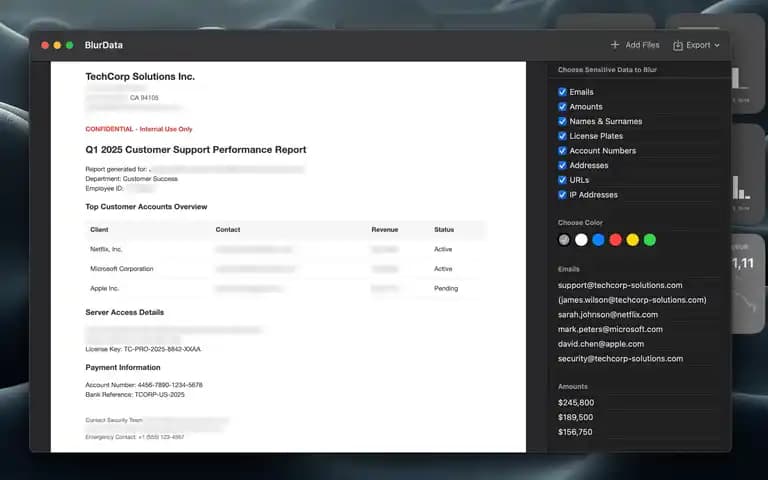
Task: Click the Add Files plus icon
Action: [615, 45]
